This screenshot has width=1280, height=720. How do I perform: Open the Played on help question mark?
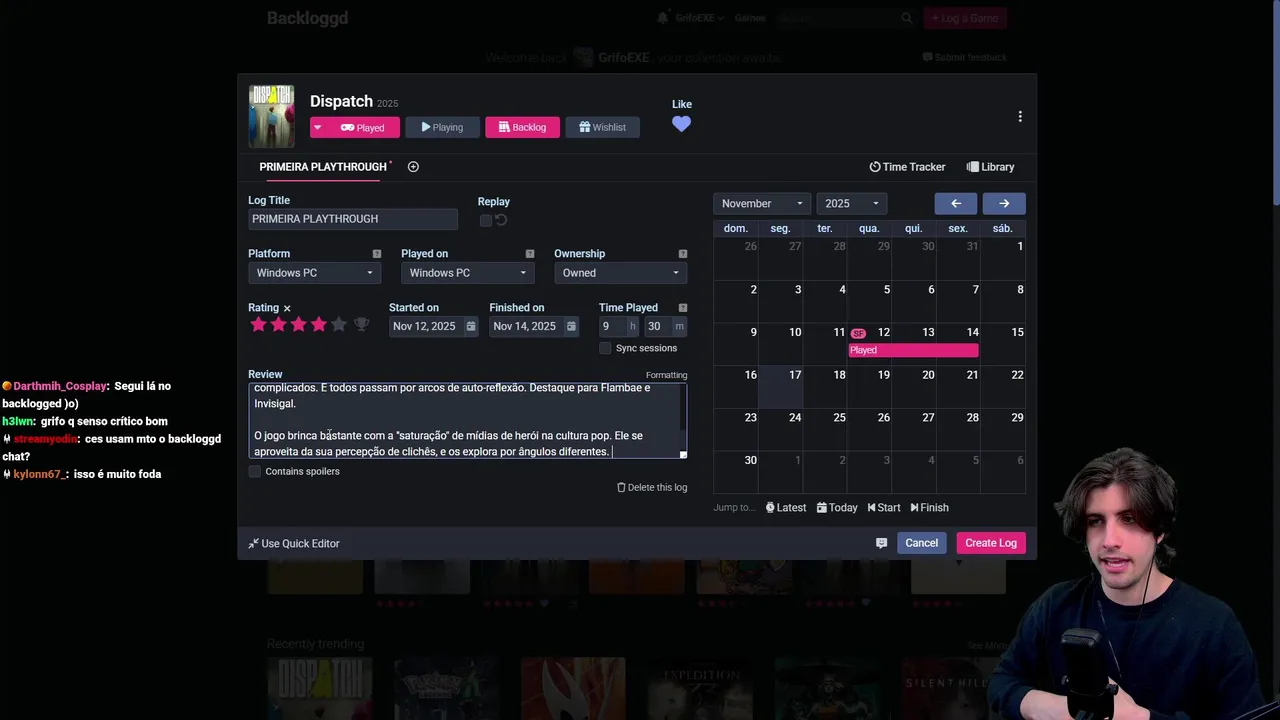[x=530, y=254]
